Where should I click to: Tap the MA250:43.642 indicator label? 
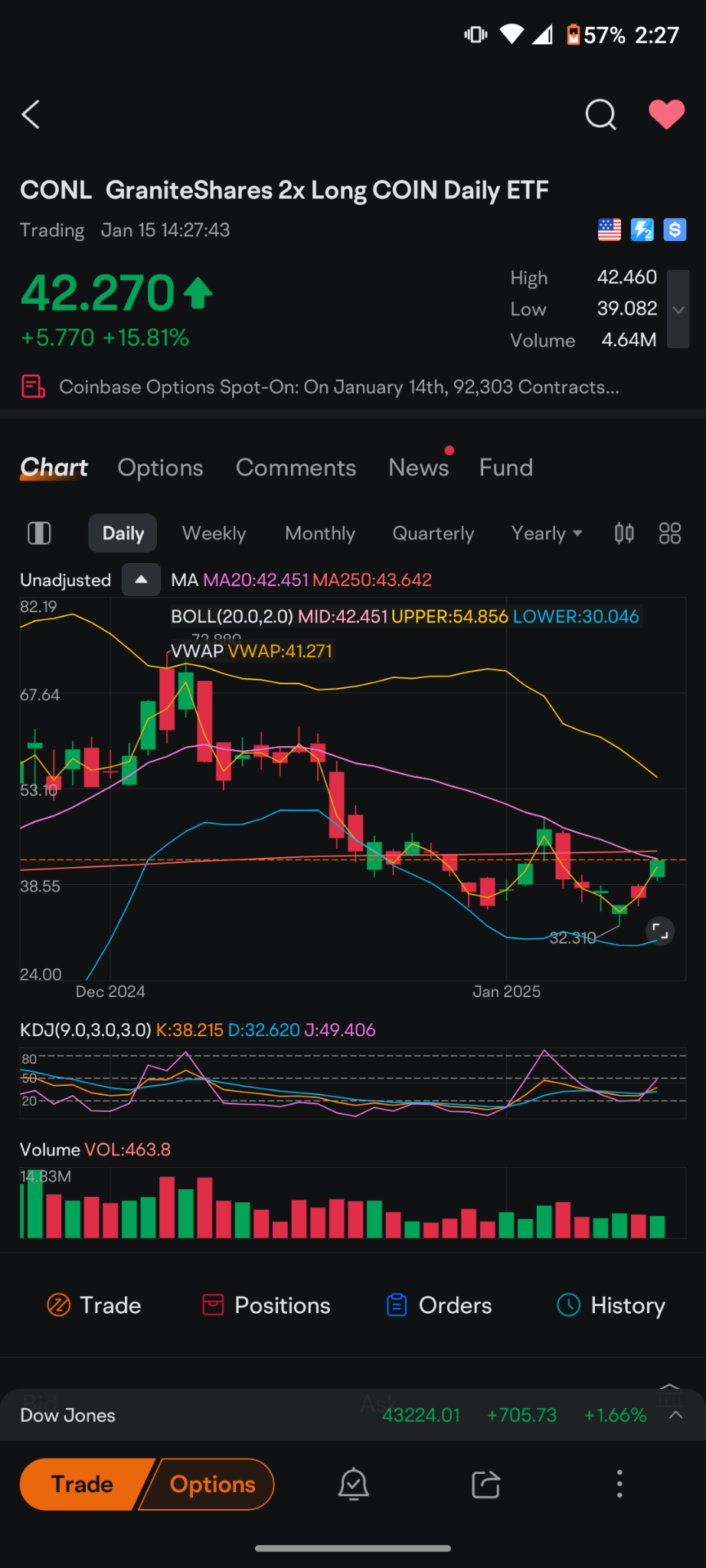(372, 580)
